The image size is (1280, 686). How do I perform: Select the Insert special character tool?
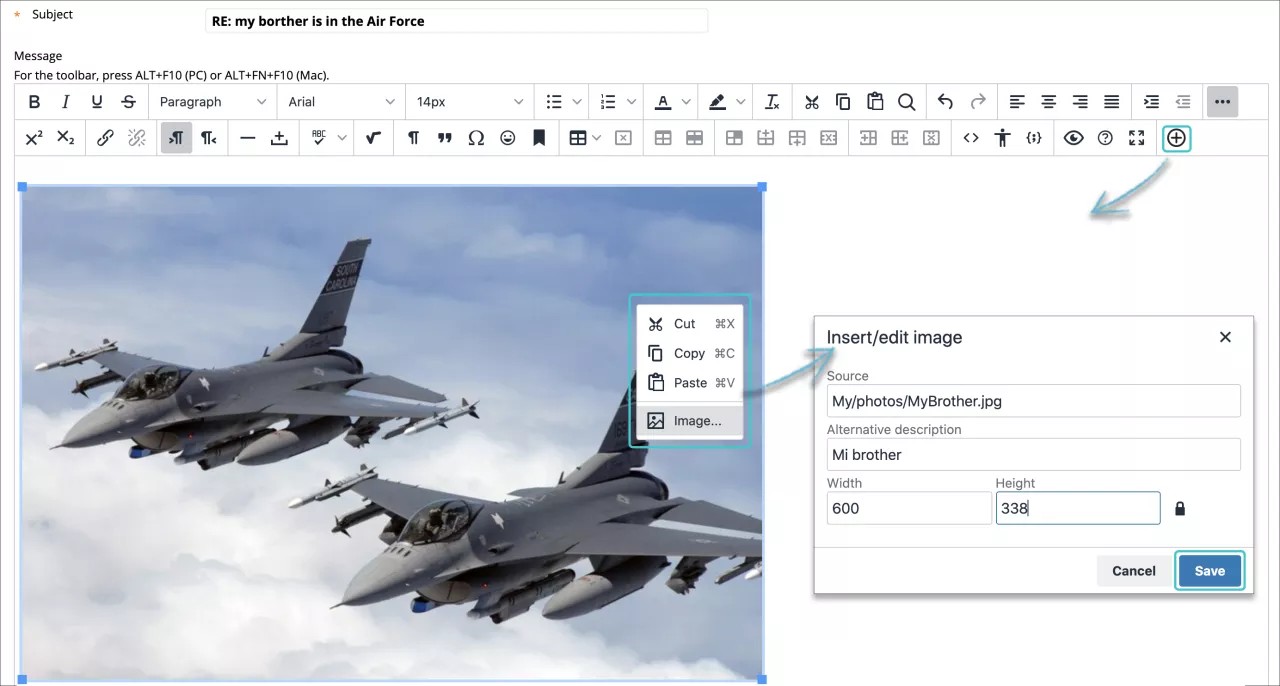point(476,138)
